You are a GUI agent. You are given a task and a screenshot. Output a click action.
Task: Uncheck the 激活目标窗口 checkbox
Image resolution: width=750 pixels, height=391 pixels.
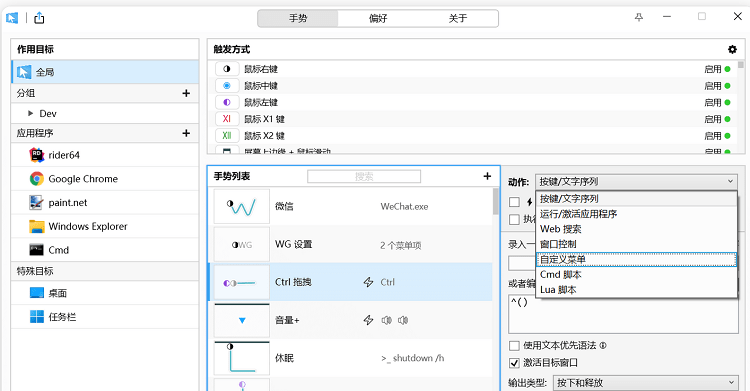click(514, 363)
